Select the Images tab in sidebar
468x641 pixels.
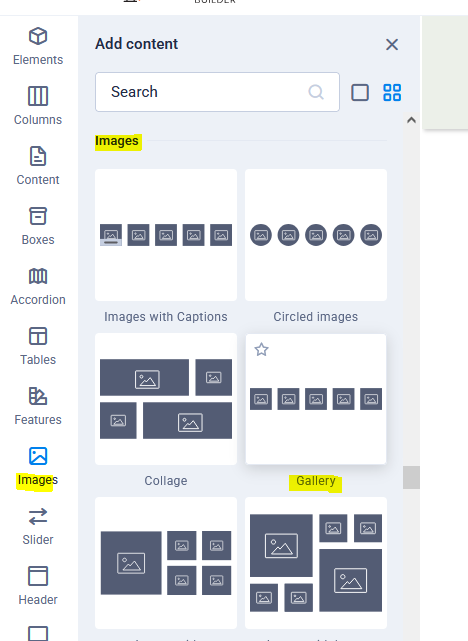pos(38,466)
